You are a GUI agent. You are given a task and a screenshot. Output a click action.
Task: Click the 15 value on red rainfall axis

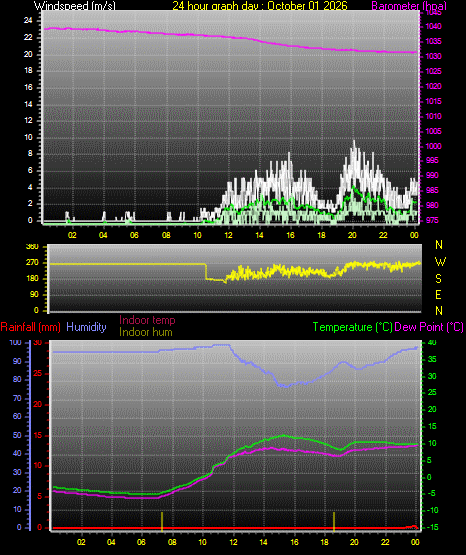38,435
